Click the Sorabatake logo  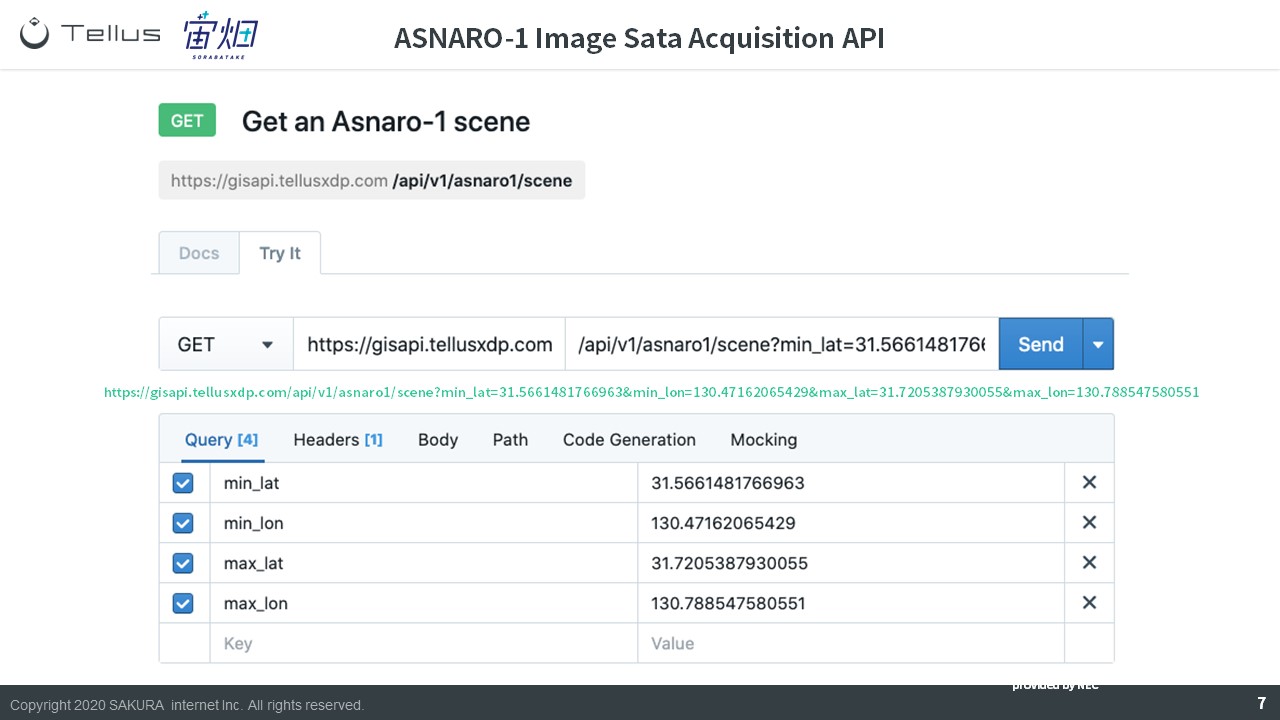221,35
